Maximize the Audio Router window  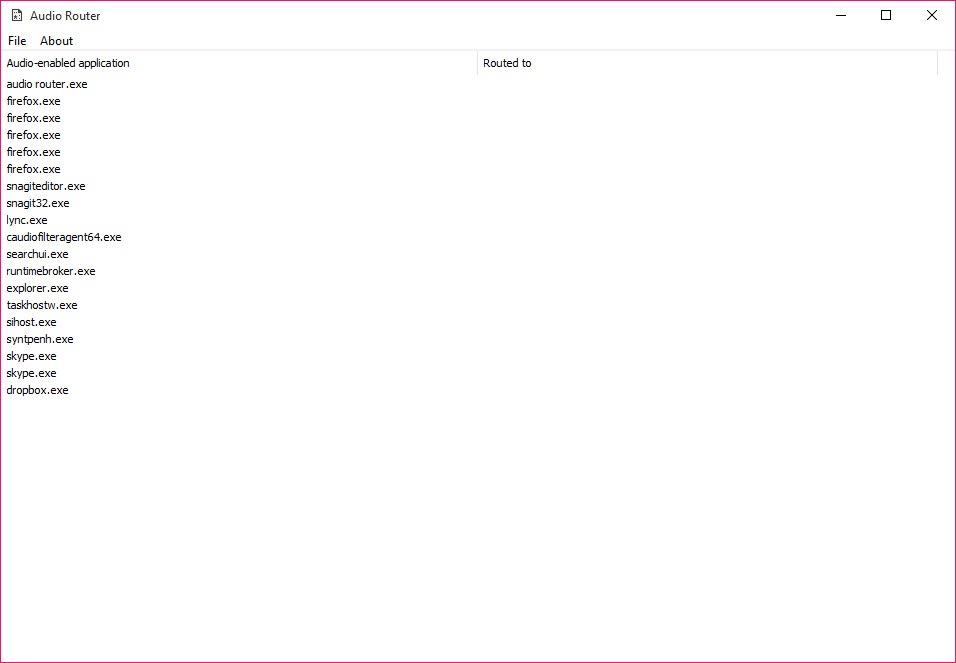click(x=885, y=15)
